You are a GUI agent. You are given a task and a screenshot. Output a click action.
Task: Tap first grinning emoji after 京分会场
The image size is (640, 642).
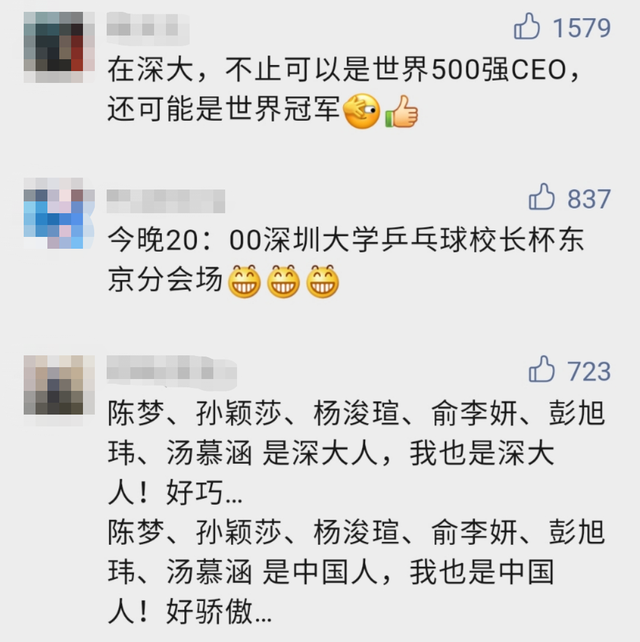pyautogui.click(x=244, y=282)
